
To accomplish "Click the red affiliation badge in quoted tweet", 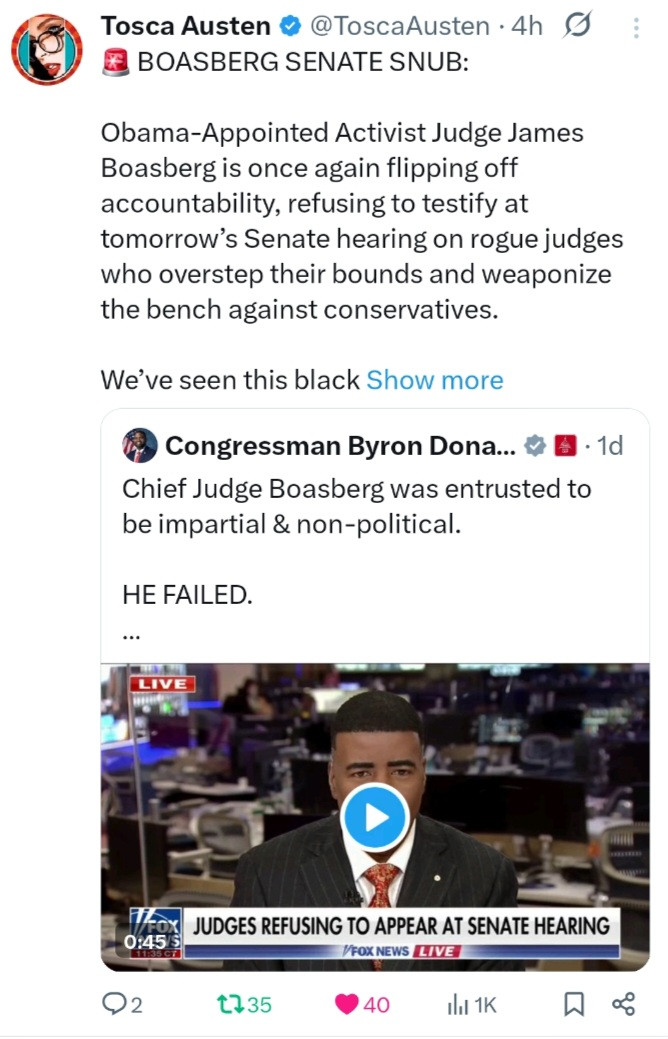I will click(x=566, y=446).
